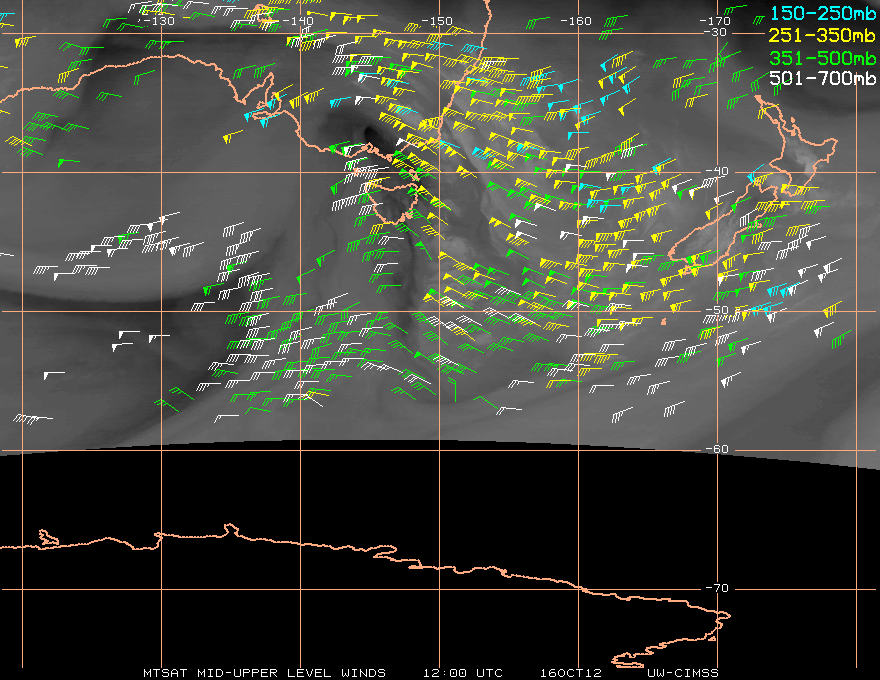The width and height of the screenshot is (880, 680).
Task: Click the Tasmania island outline
Action: 395,203
